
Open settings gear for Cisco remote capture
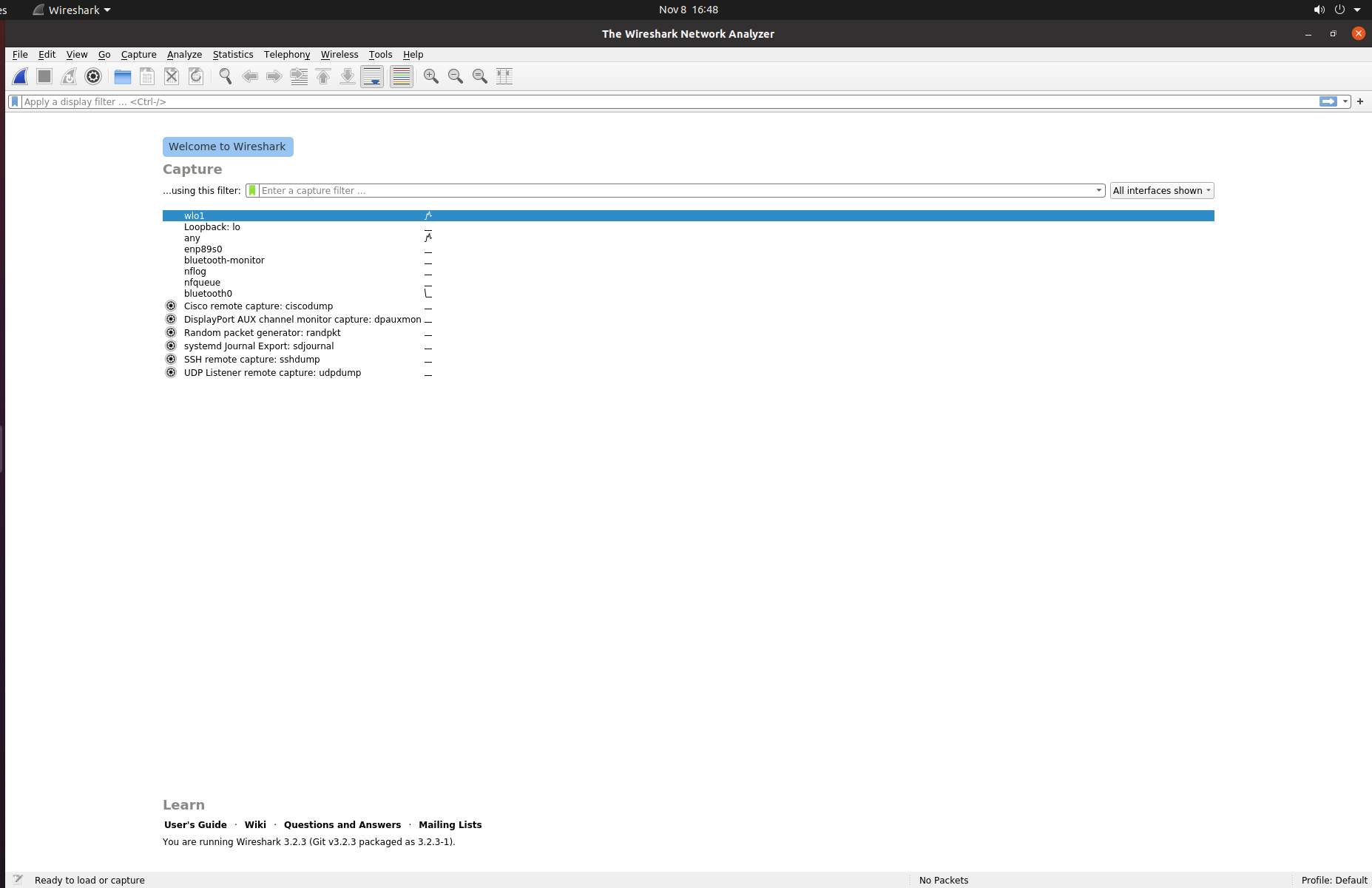(171, 306)
